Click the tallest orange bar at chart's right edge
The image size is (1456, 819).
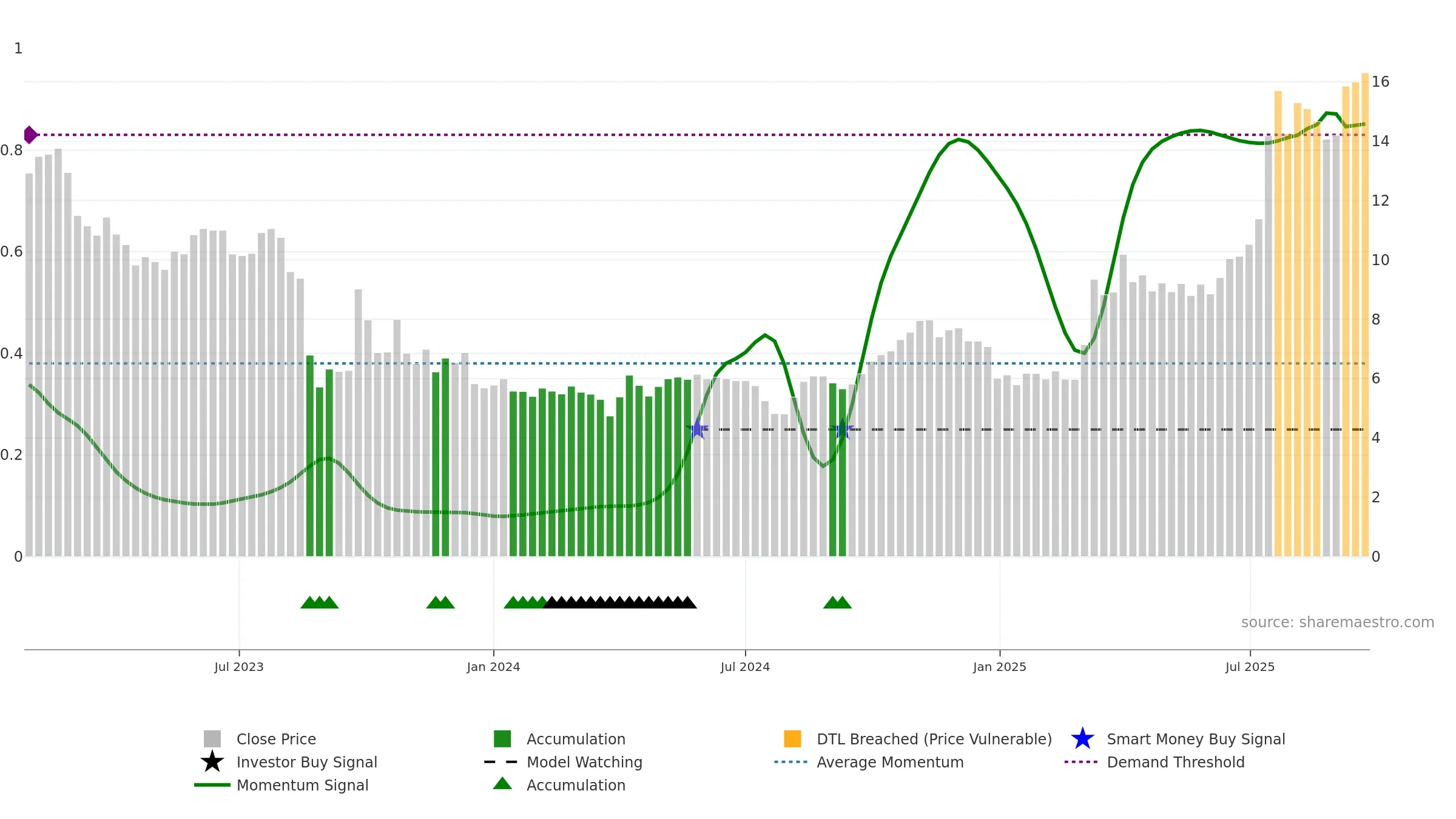1365,314
